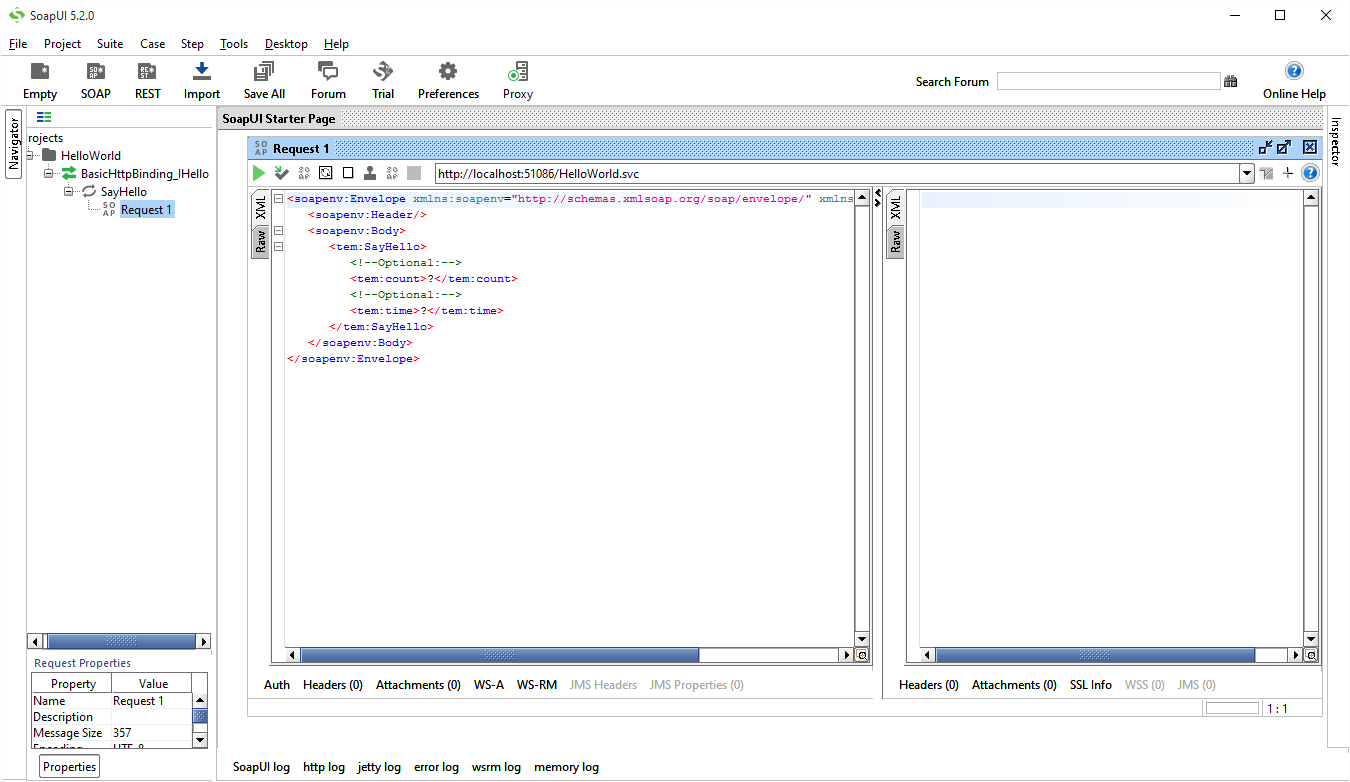The width and height of the screenshot is (1350, 782).
Task: Select Request 1 in the navigator tree
Action: 147,210
